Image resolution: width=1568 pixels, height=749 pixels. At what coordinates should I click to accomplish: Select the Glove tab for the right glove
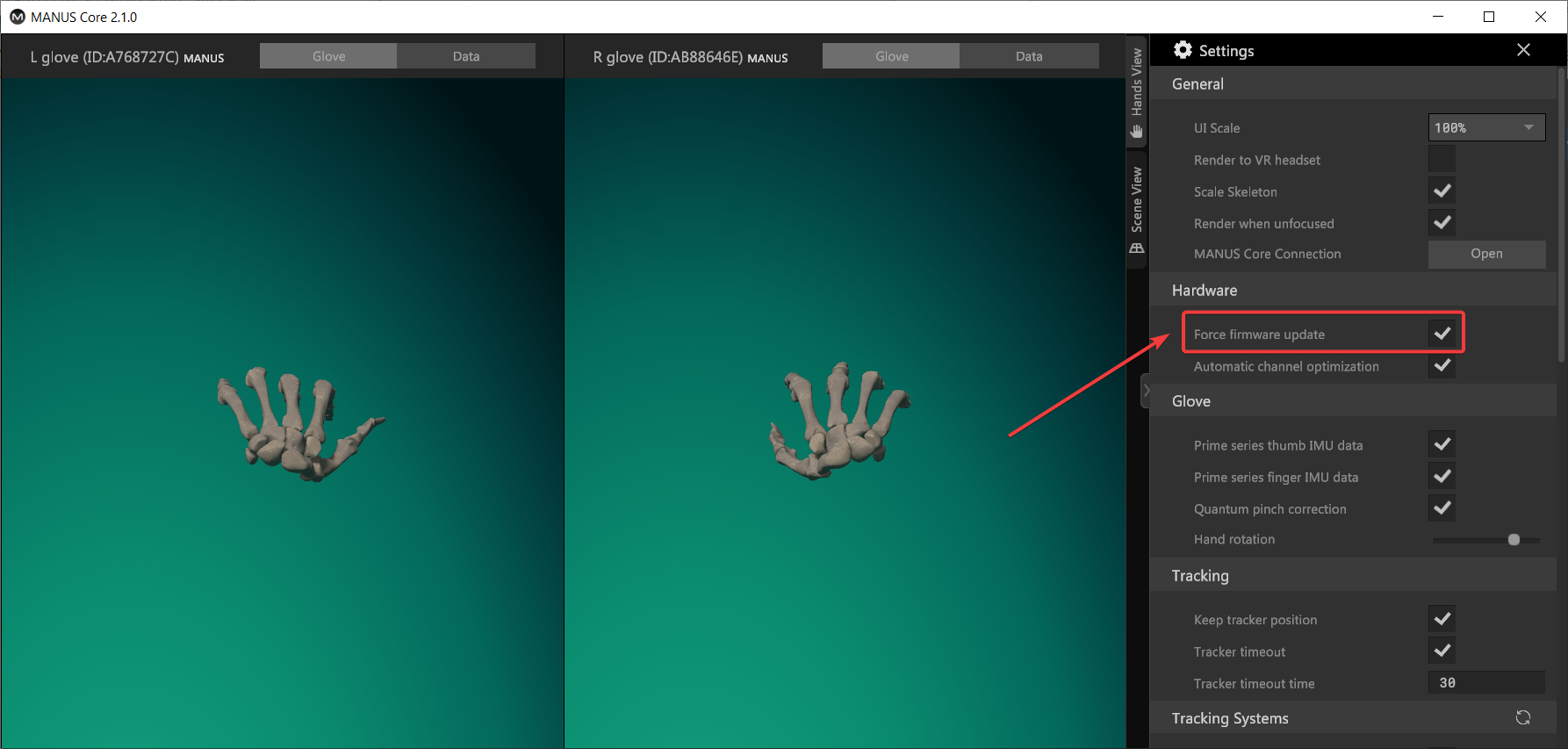pyautogui.click(x=891, y=56)
